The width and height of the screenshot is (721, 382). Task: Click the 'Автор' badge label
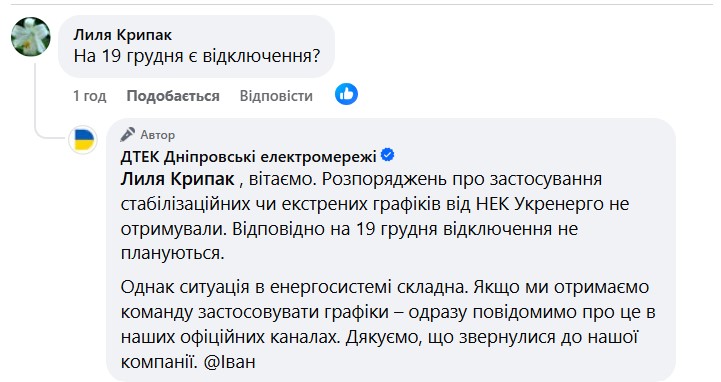[158, 135]
